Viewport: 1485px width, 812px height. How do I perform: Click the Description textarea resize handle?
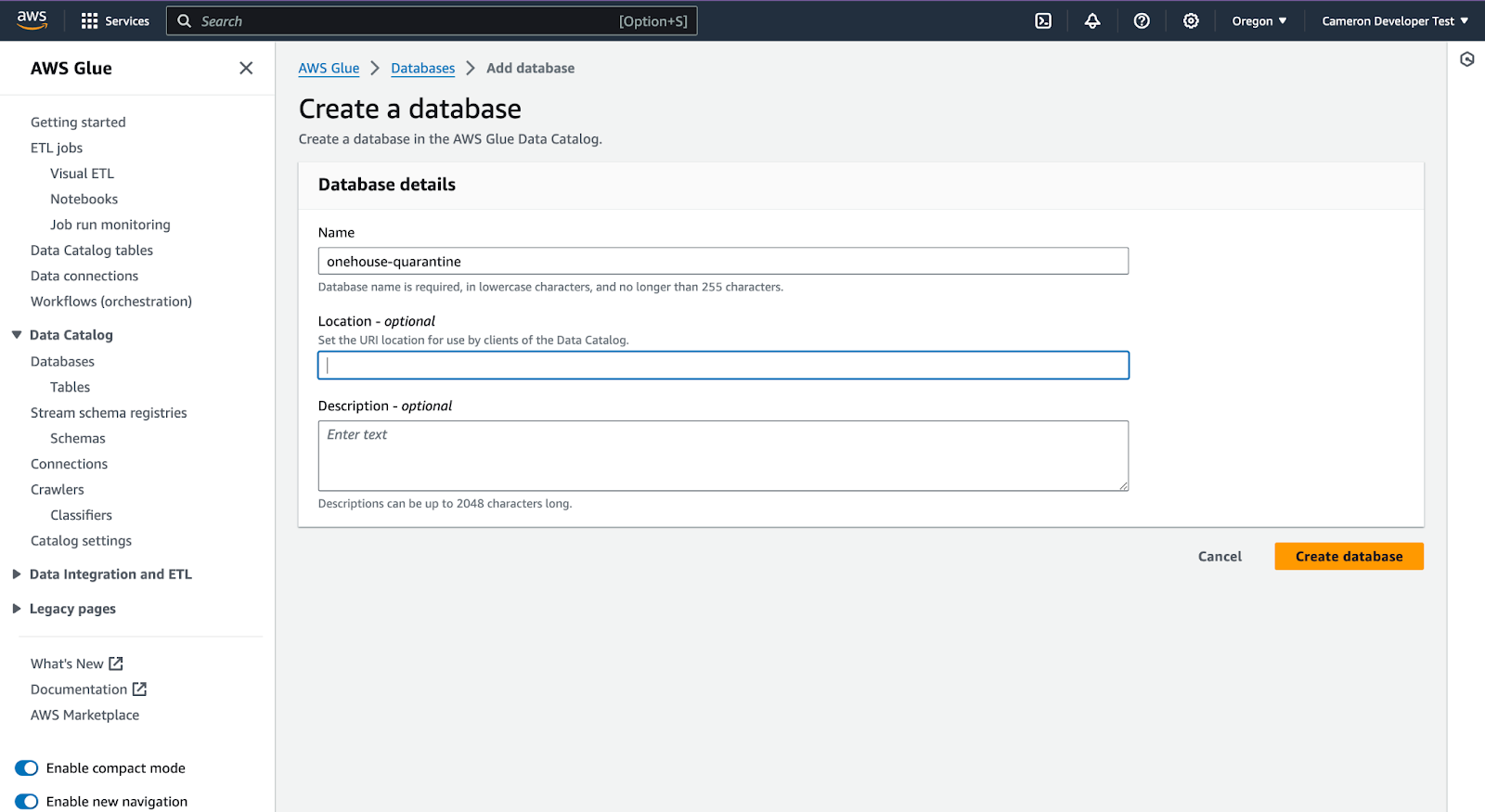1123,485
